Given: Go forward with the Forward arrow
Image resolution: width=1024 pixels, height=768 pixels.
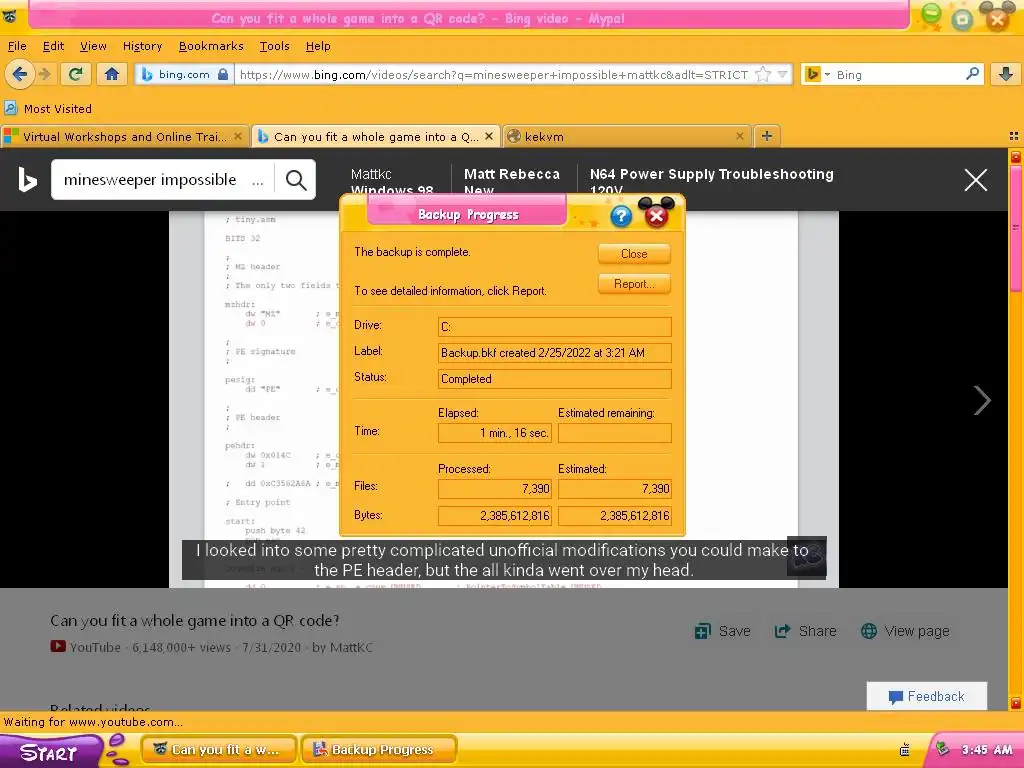Looking at the screenshot, I should 44,74.
